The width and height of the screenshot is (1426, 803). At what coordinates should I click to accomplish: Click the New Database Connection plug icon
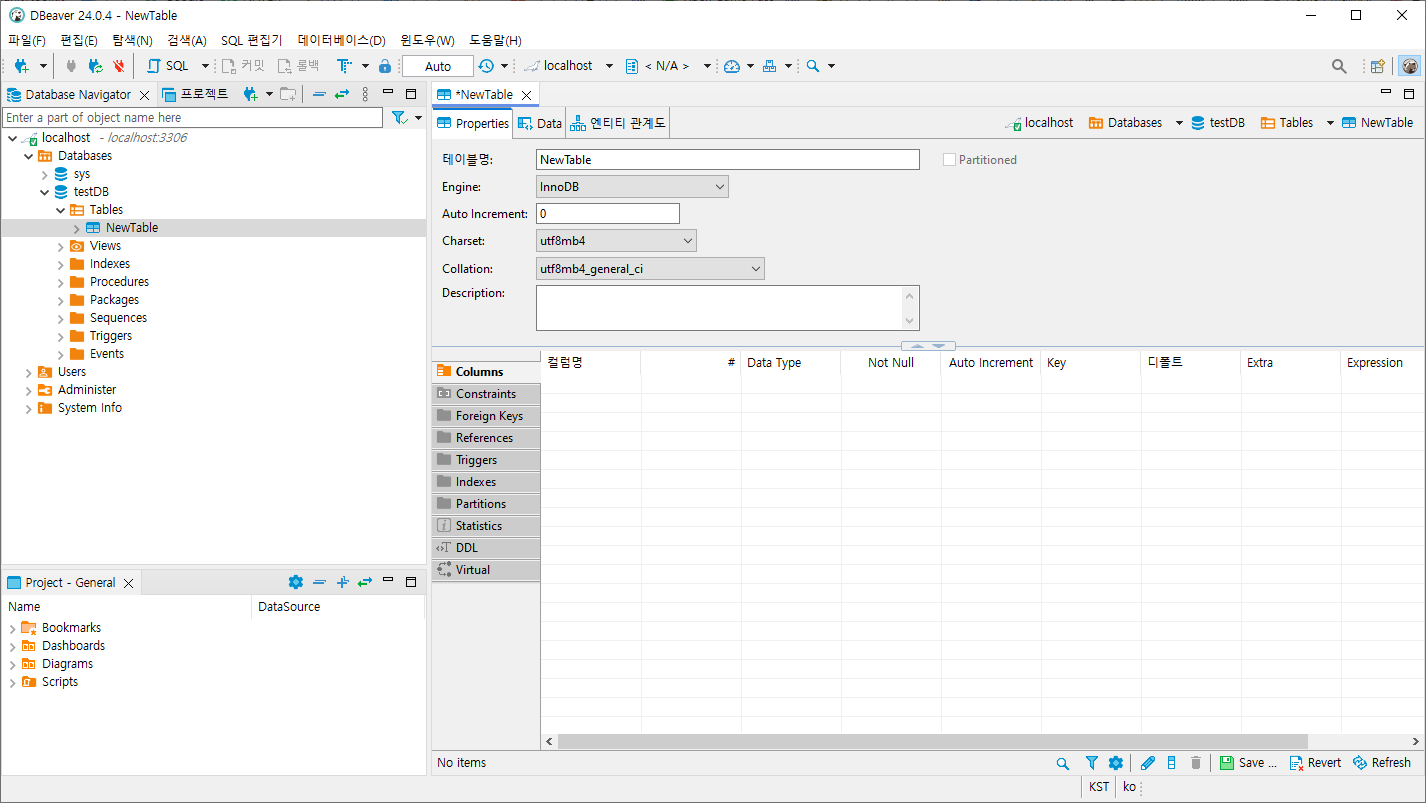point(21,66)
